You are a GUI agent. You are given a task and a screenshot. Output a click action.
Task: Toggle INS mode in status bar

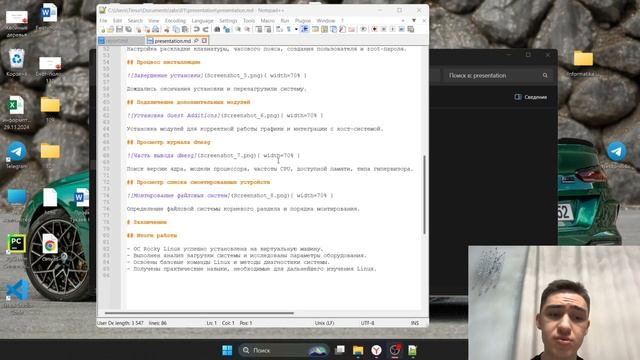pos(415,323)
